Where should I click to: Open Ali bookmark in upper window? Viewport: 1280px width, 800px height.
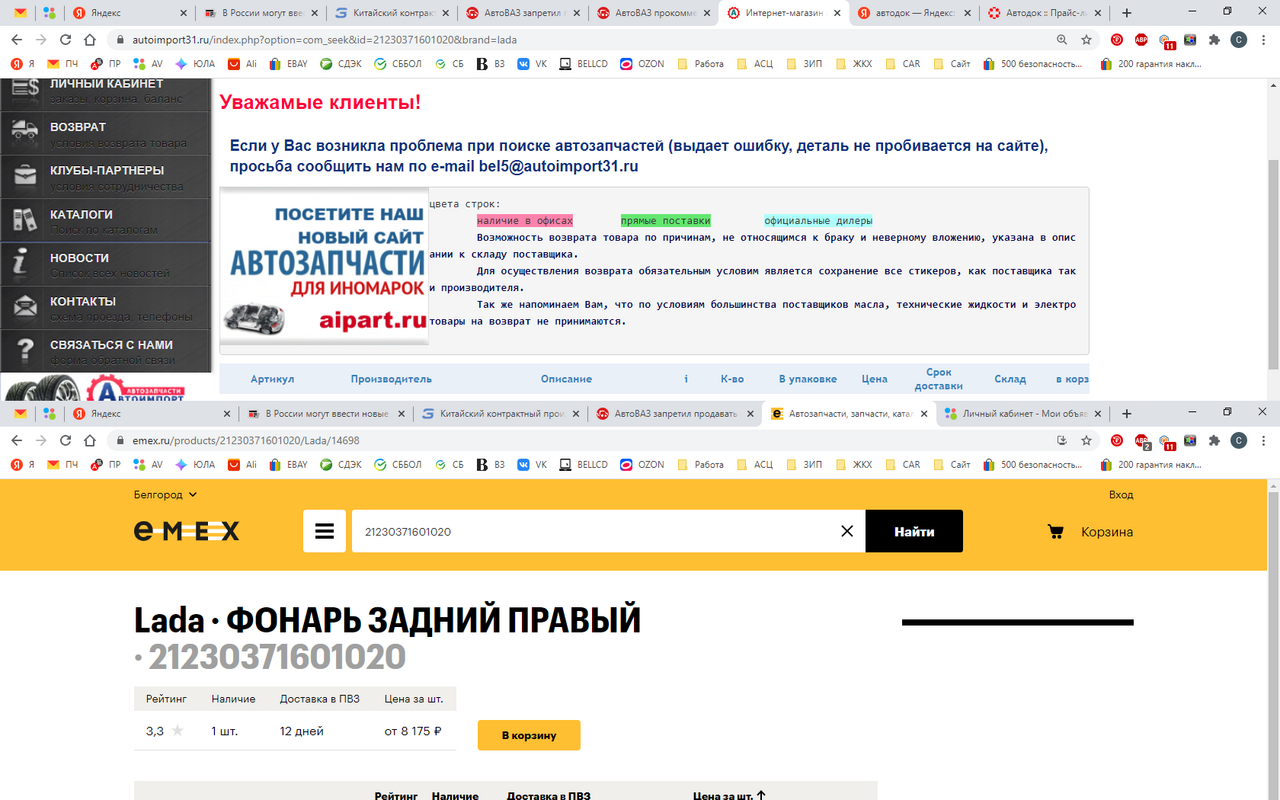[243, 63]
